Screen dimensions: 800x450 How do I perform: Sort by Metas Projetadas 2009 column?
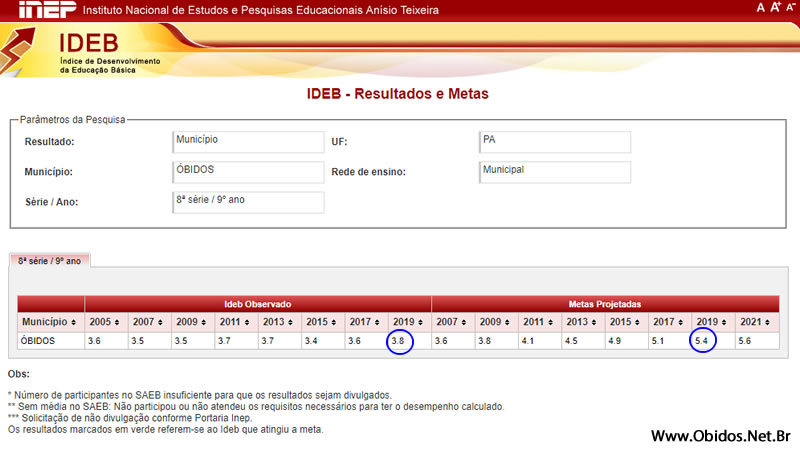point(496,322)
